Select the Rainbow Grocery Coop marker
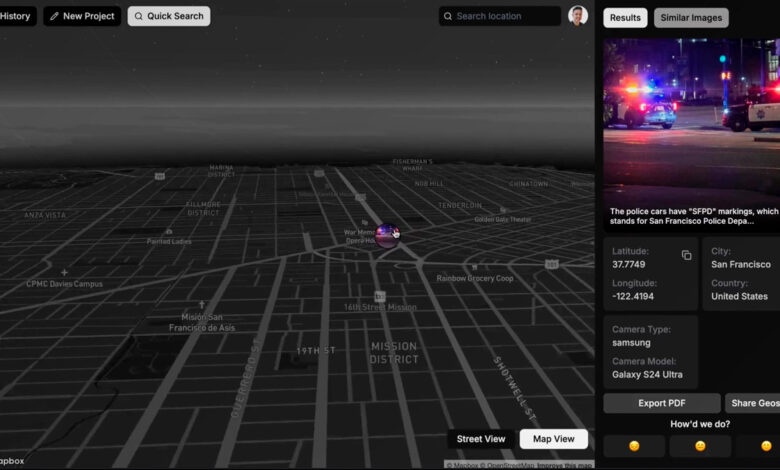This screenshot has width=780, height=470. (x=475, y=267)
